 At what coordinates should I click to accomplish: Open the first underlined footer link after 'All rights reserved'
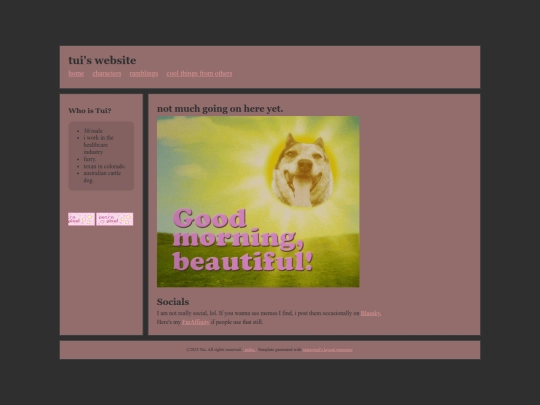(x=249, y=350)
